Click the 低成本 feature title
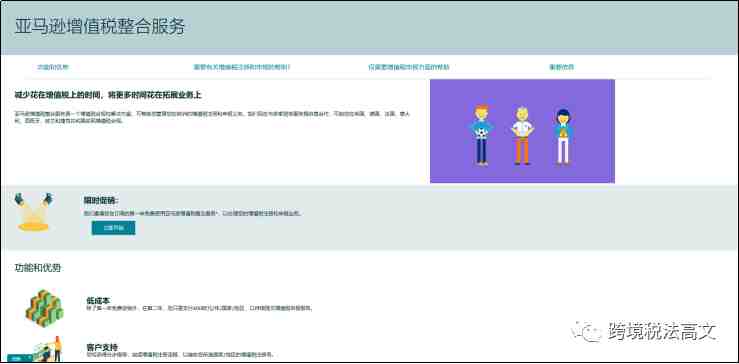Image resolution: width=739 pixels, height=364 pixels. coord(99,300)
